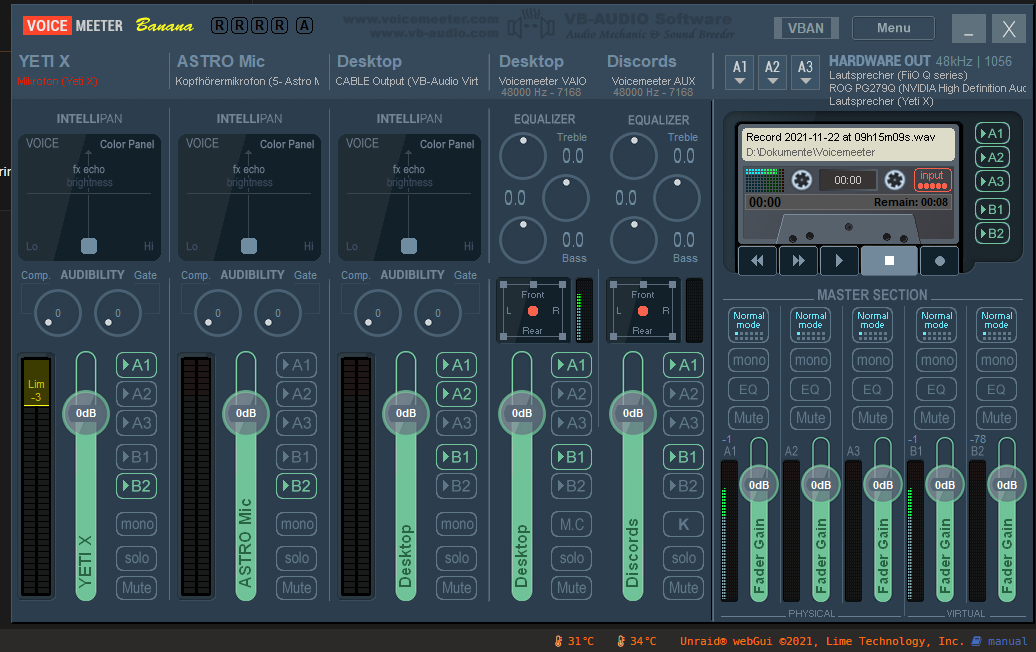Solo the ASTRO Mic strip
This screenshot has height=652, width=1036.
click(297, 558)
